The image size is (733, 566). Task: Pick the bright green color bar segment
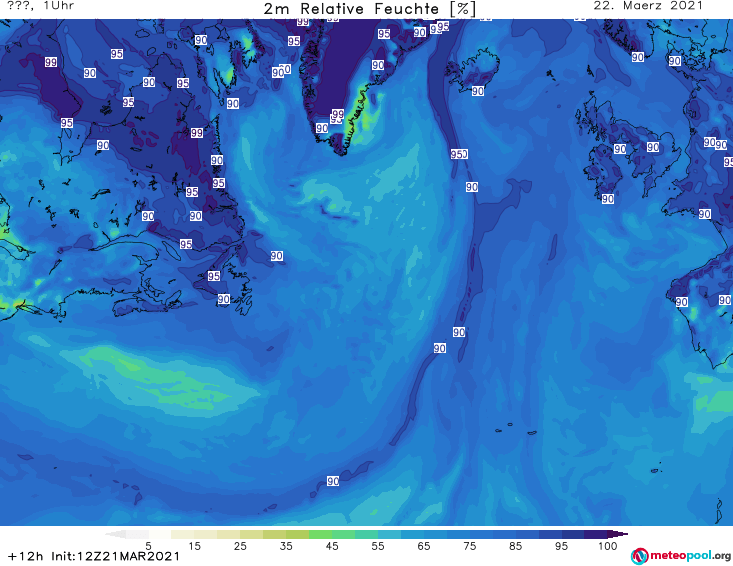[320, 534]
